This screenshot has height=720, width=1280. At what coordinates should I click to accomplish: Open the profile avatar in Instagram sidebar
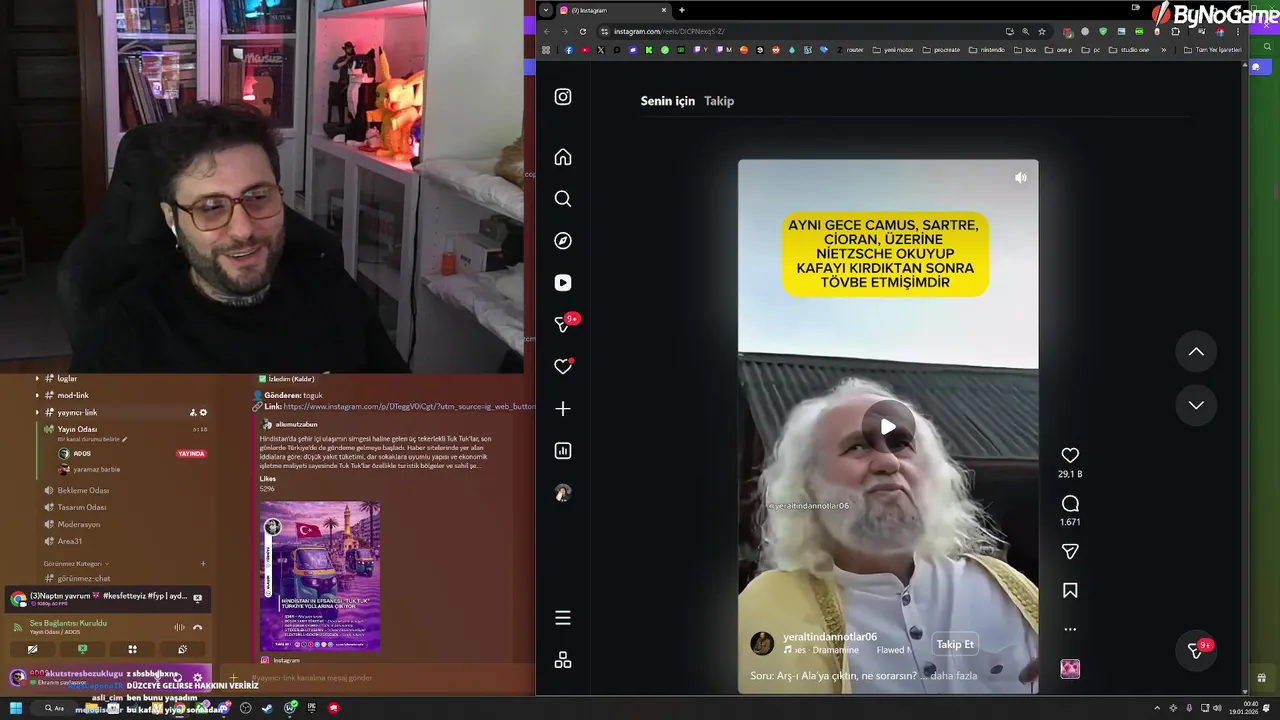pyautogui.click(x=563, y=493)
